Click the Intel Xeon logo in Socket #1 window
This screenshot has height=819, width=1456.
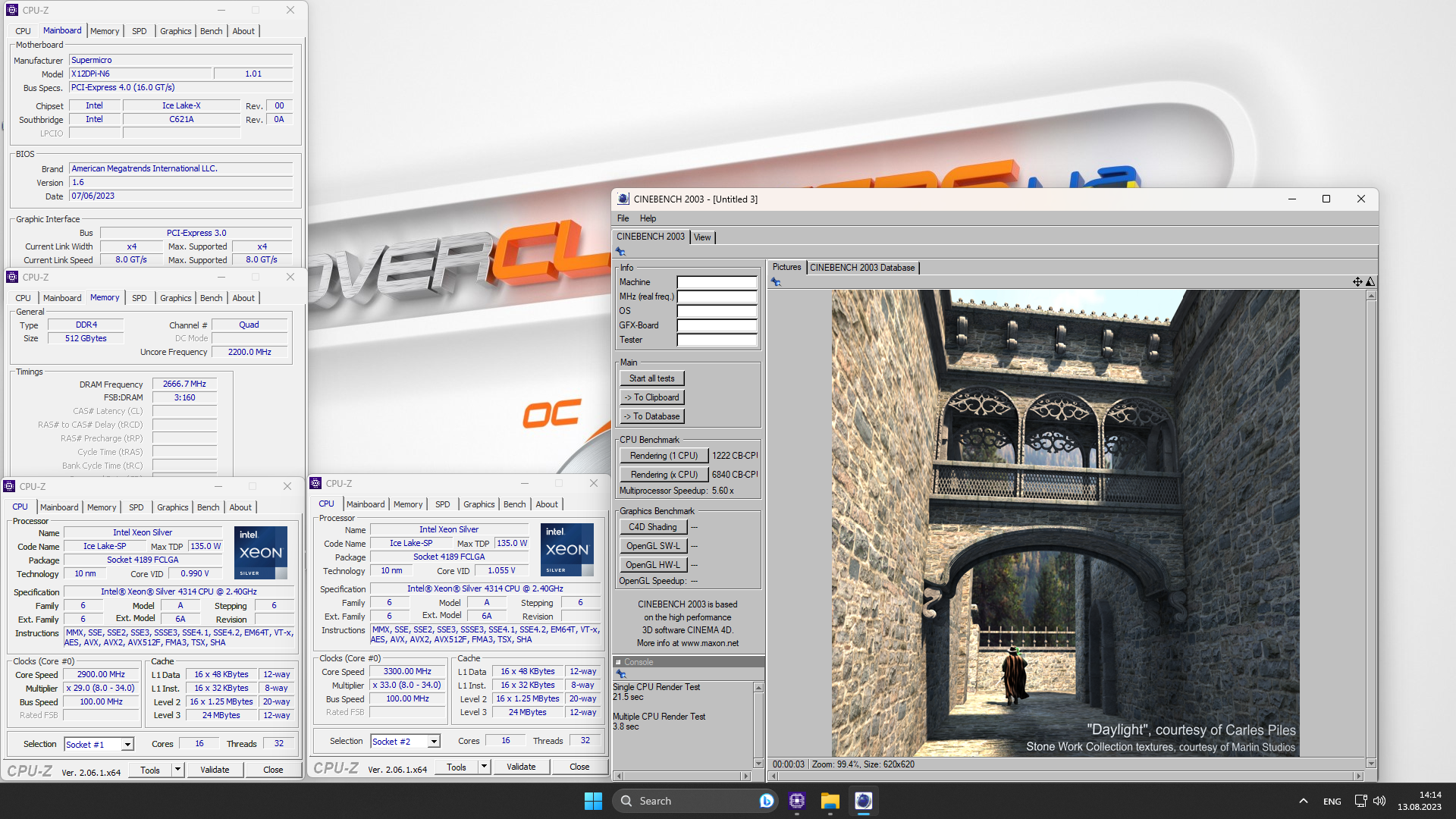[x=261, y=552]
